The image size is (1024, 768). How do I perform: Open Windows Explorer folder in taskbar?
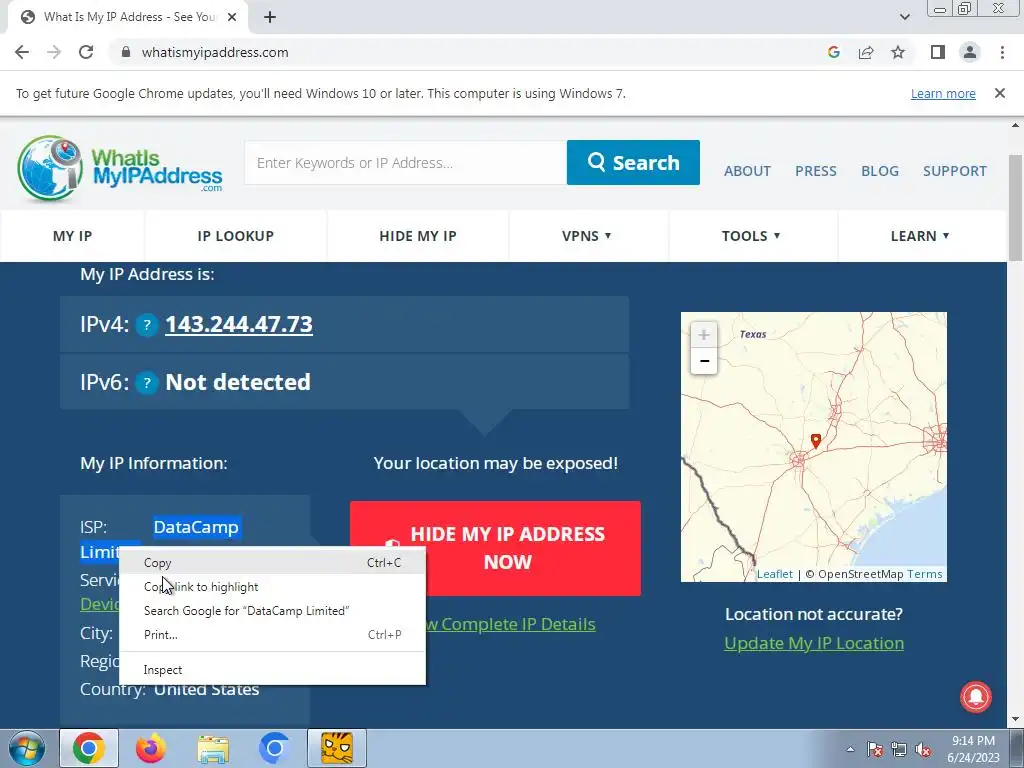[213, 748]
